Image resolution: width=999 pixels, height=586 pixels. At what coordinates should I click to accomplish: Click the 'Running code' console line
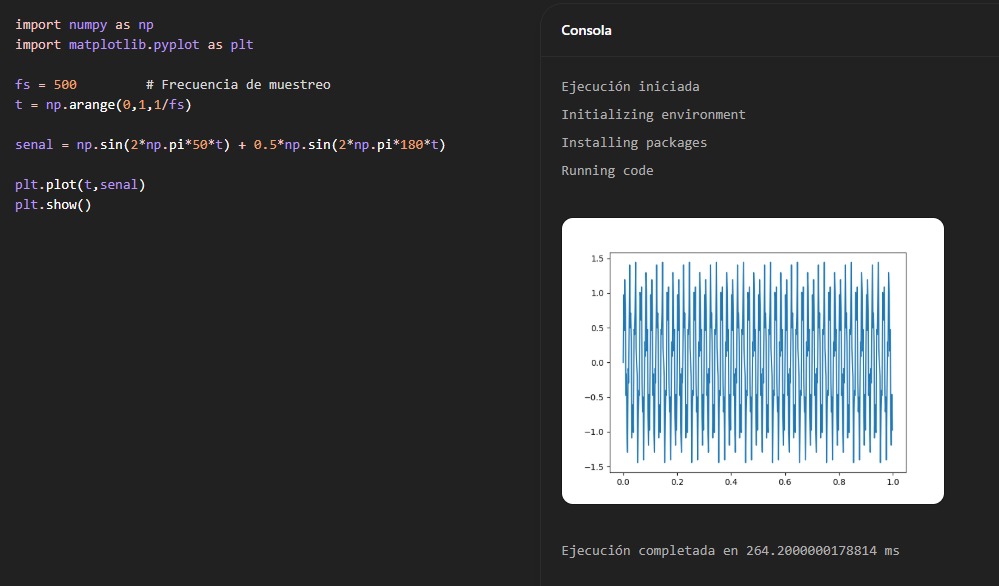point(607,171)
